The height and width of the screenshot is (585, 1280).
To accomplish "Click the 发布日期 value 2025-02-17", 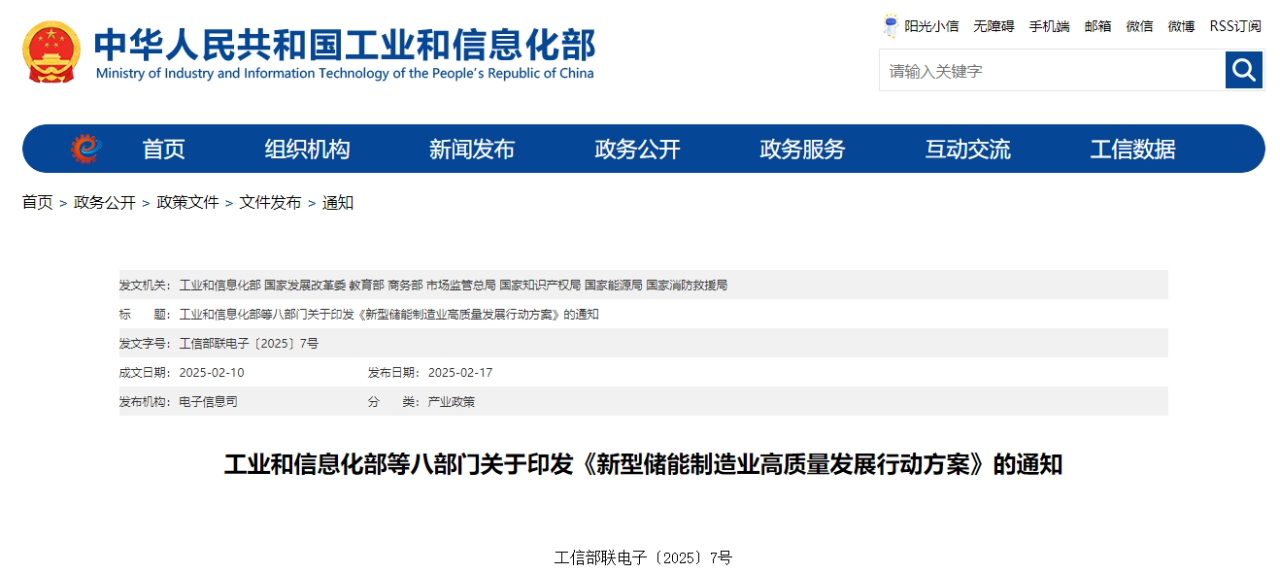I will tap(460, 372).
